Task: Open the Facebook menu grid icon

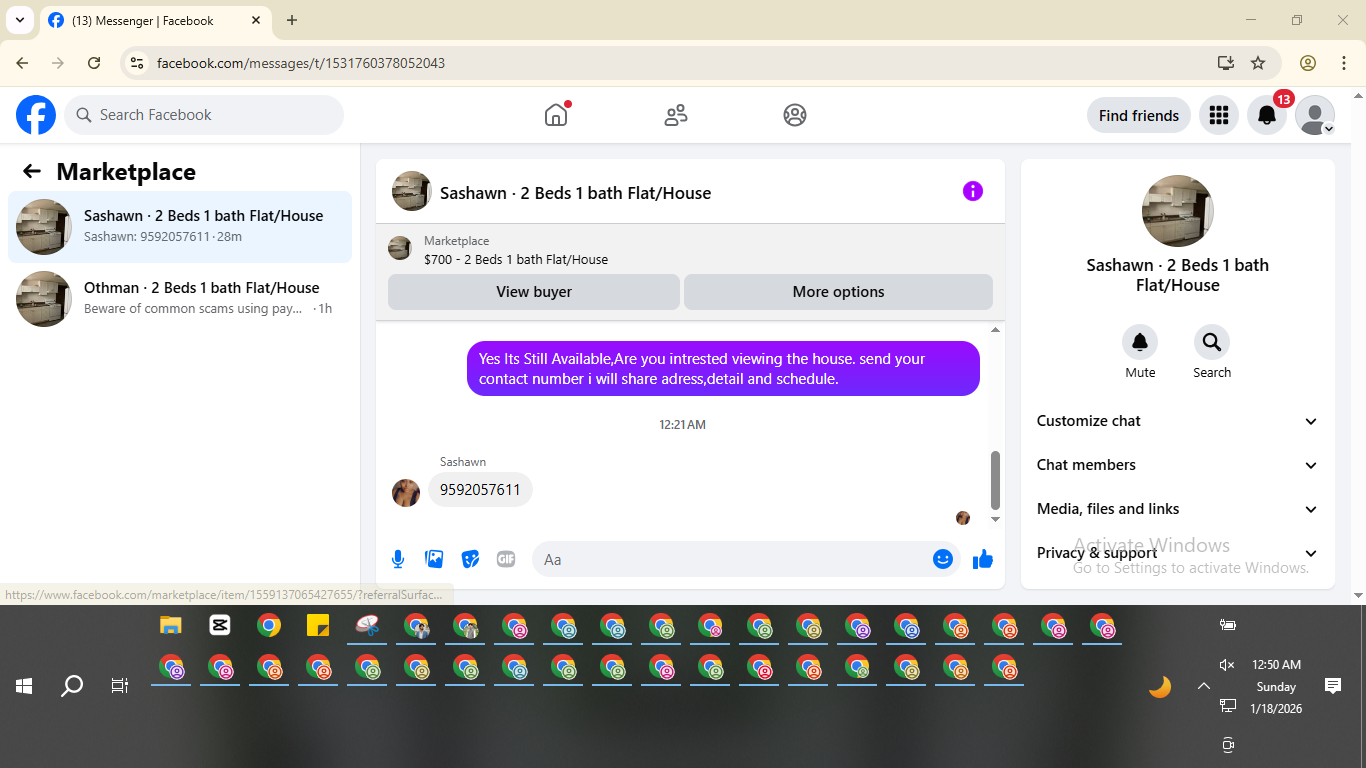Action: pyautogui.click(x=1218, y=115)
